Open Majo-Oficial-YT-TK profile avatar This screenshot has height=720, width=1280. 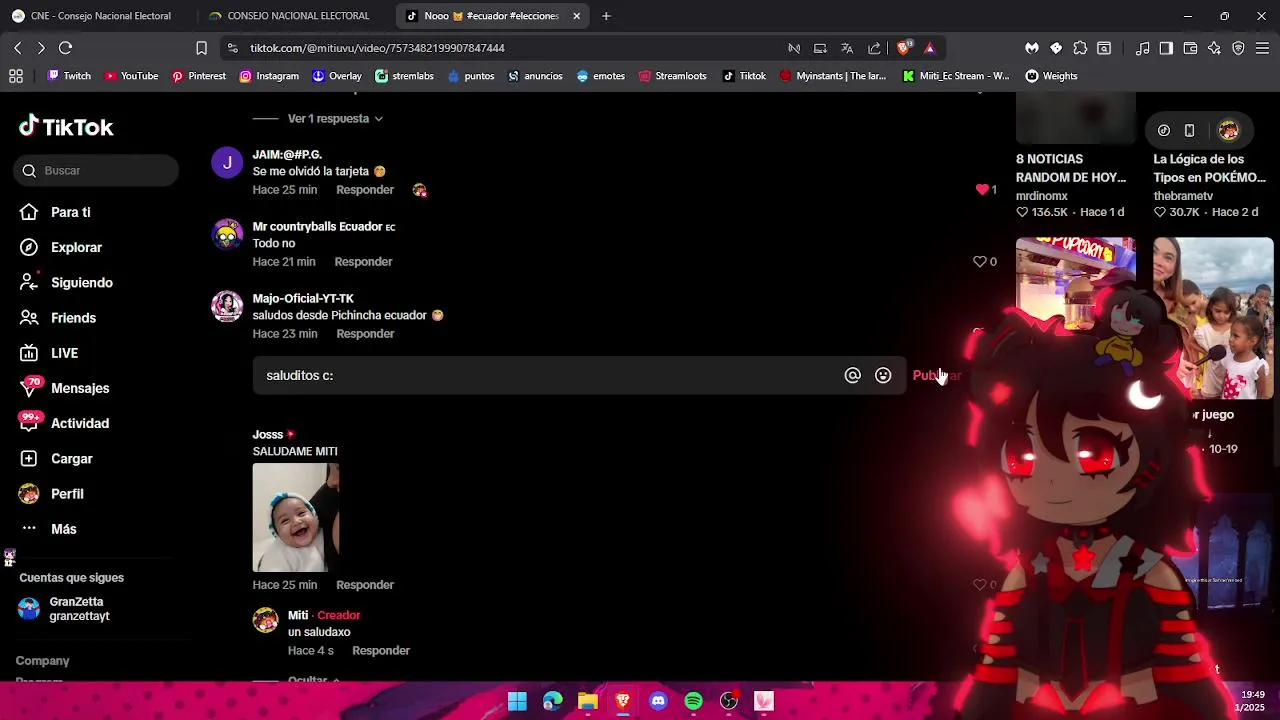(227, 306)
